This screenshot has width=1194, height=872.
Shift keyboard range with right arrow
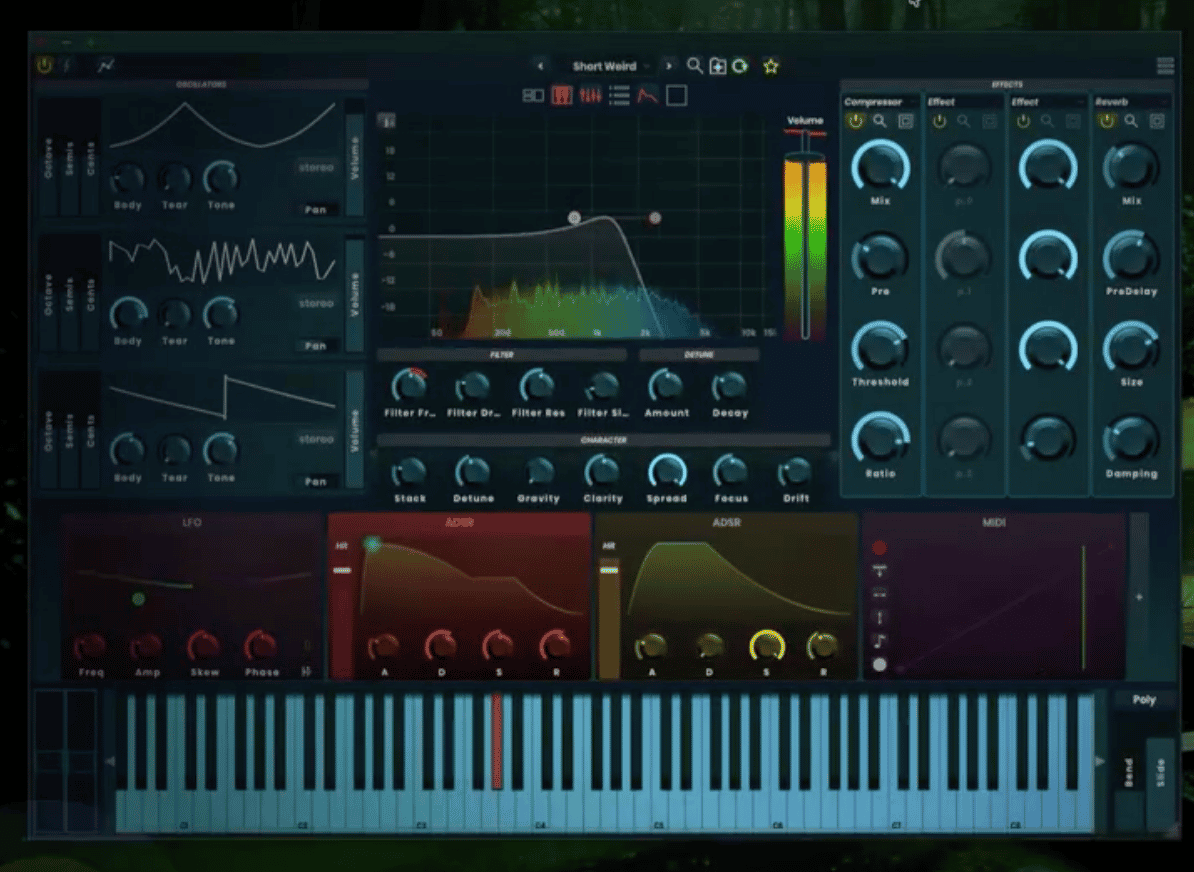[1100, 761]
